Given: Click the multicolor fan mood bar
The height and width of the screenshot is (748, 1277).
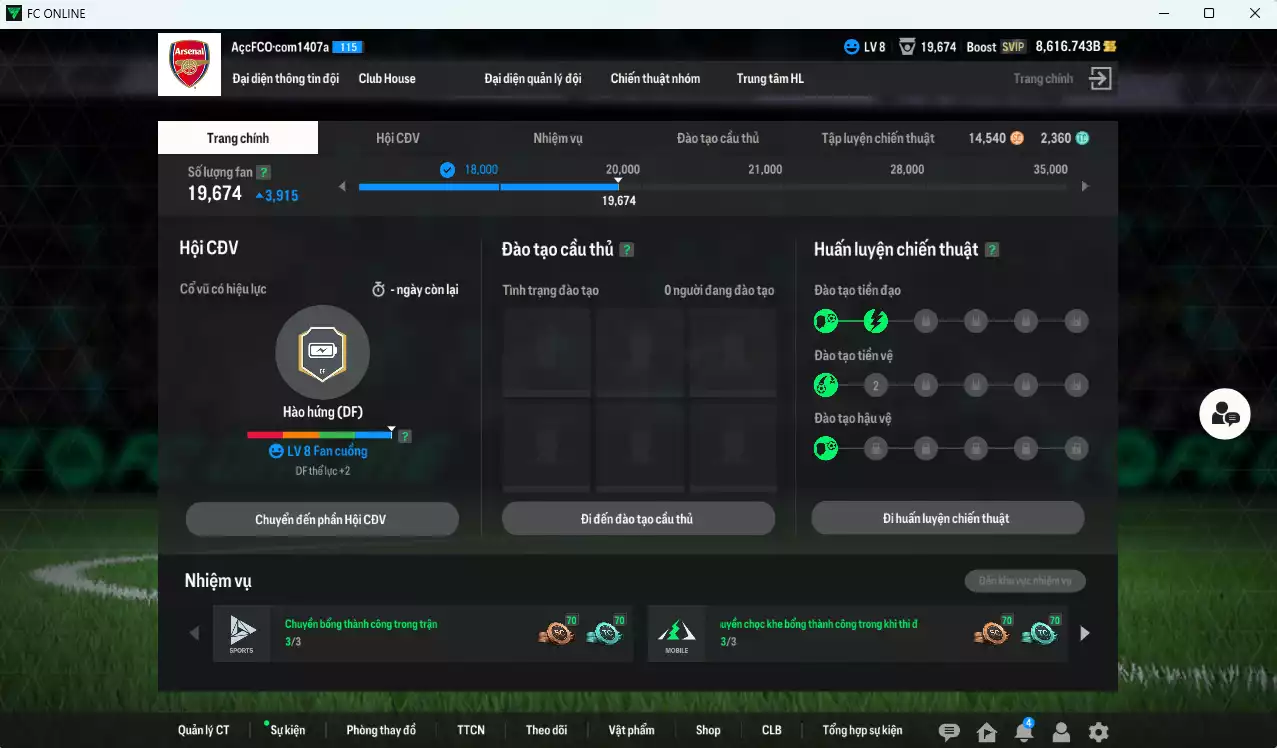Looking at the screenshot, I should click(x=320, y=435).
